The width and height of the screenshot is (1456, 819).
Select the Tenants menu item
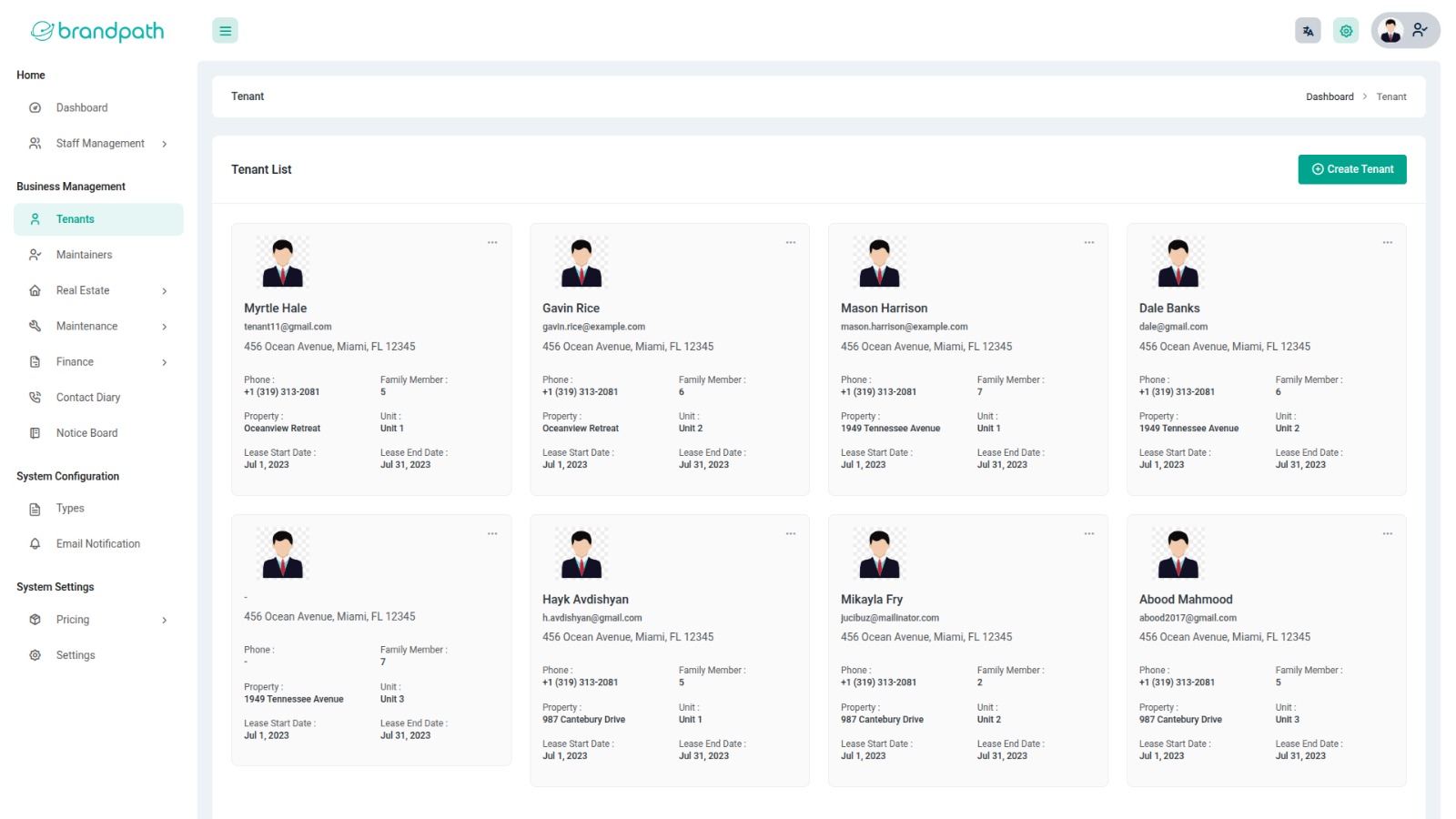[x=98, y=219]
